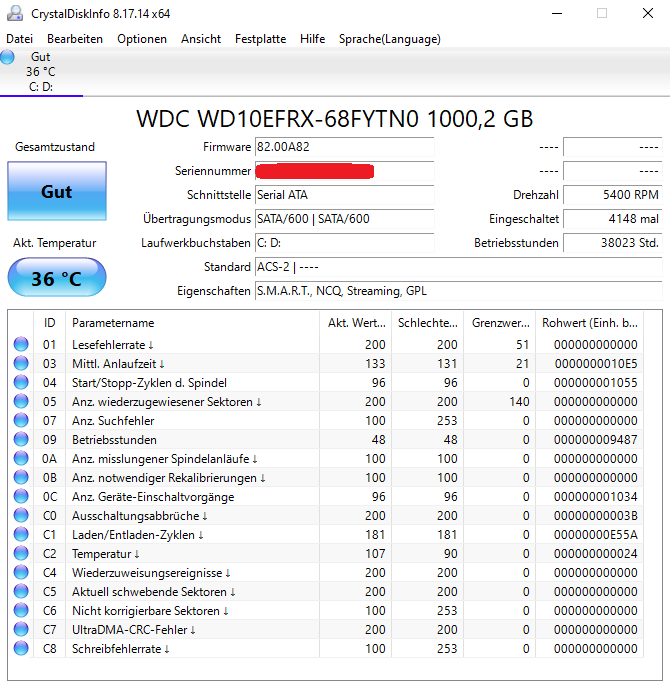Click the Schnittstelle field Serial ATA

click(344, 195)
